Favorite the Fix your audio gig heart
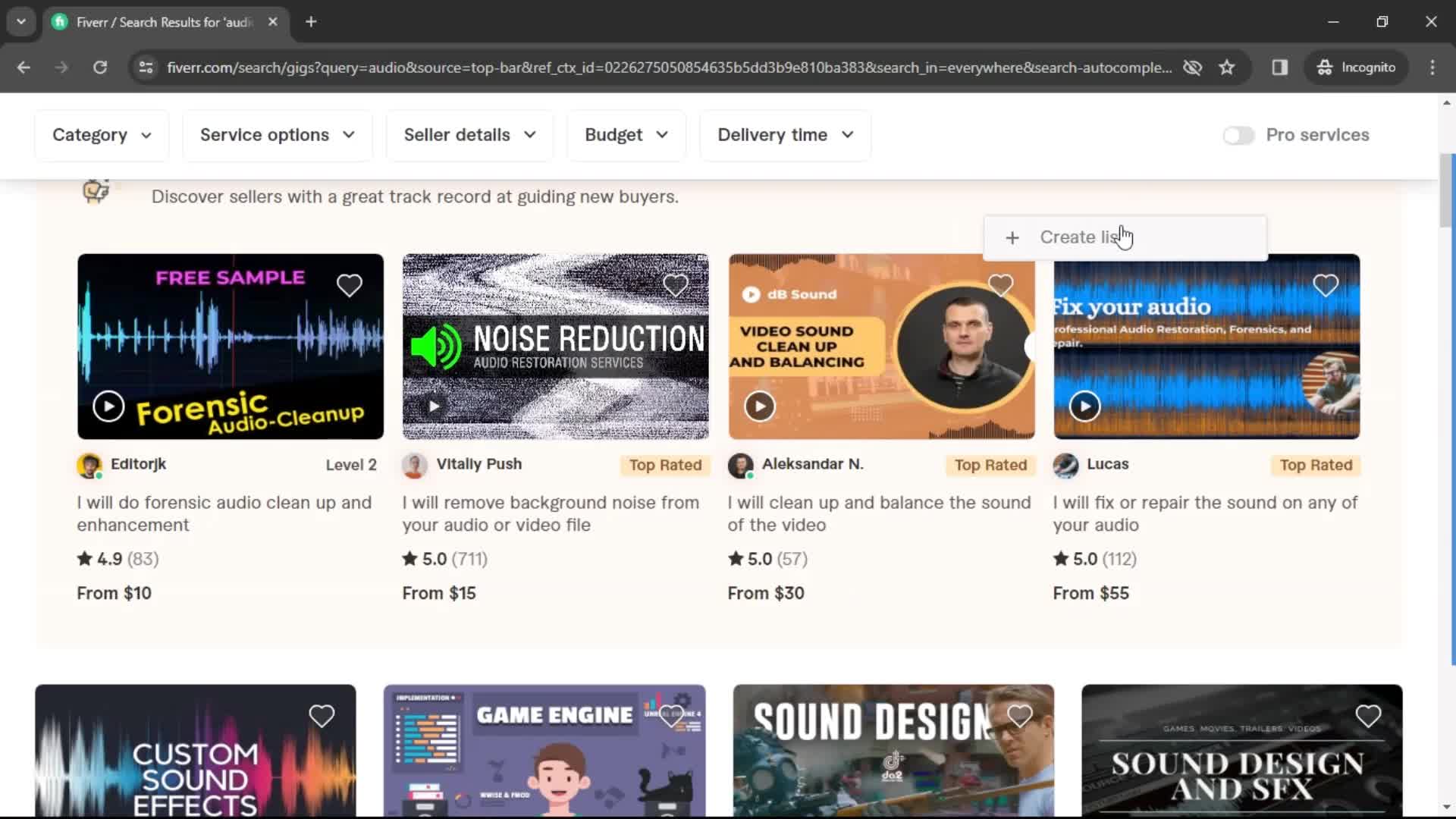The width and height of the screenshot is (1456, 819). click(x=1326, y=286)
